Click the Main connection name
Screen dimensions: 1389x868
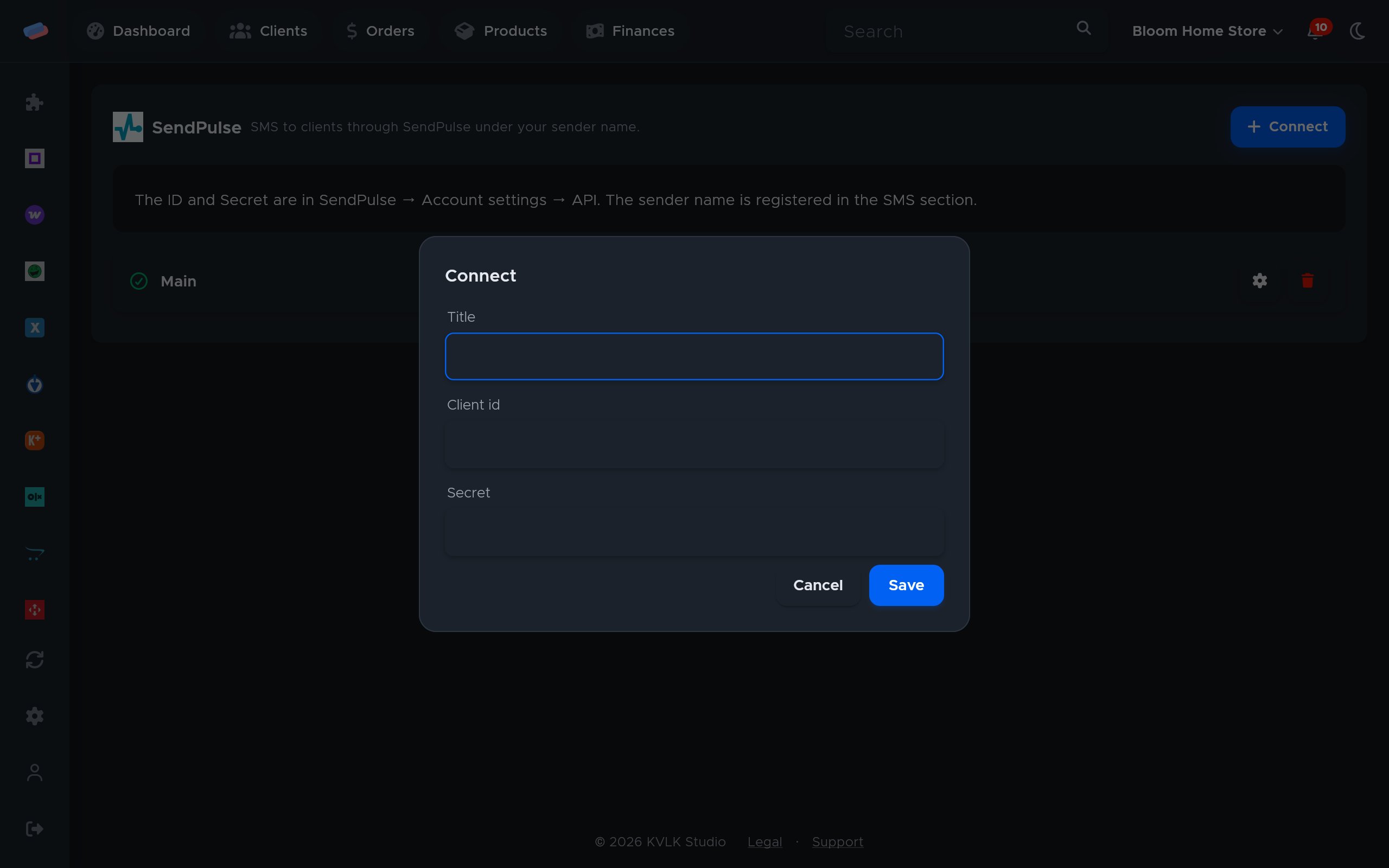point(179,282)
